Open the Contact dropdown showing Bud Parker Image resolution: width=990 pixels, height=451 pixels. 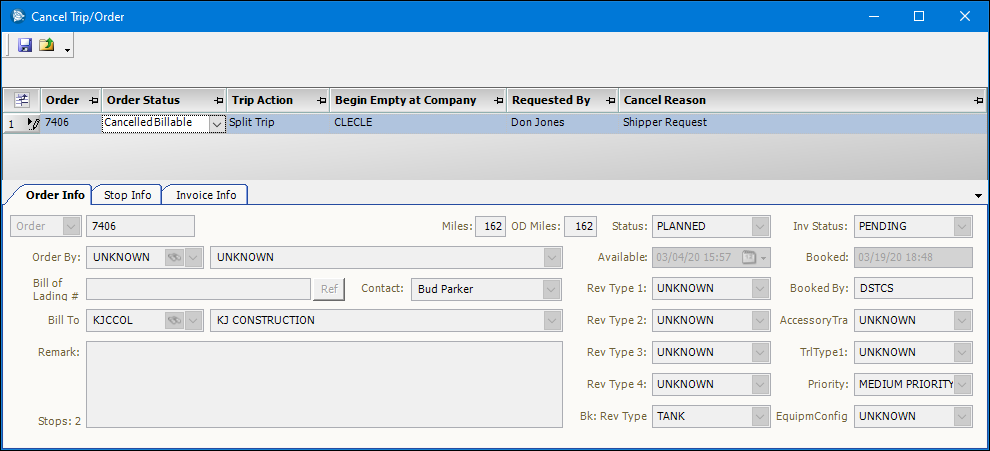[551, 289]
